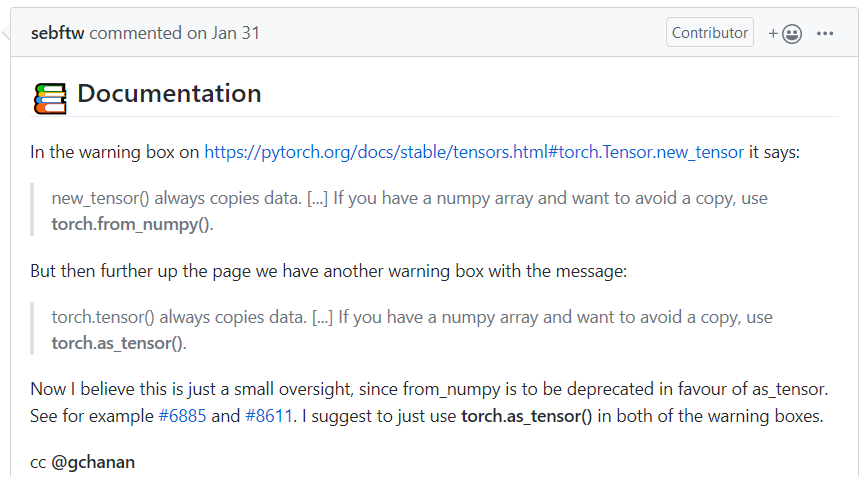Click bold torch.from_numpy() in first quote

coord(131,224)
